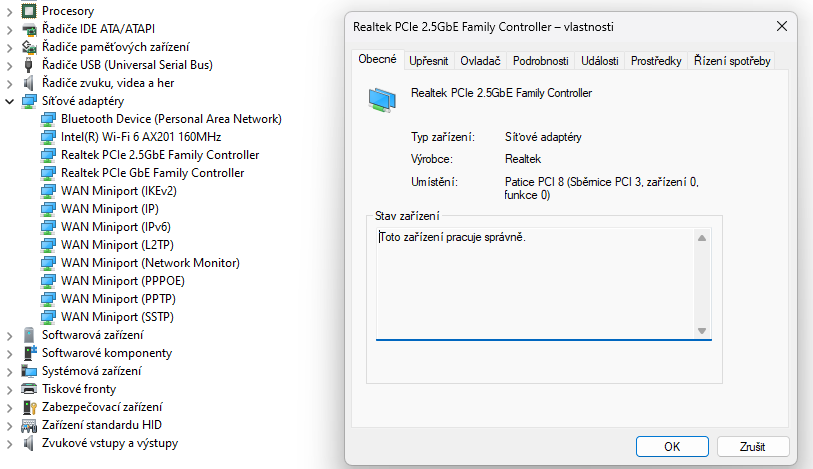Click the Zabezpečovací zařízení security icon

(x=29, y=407)
